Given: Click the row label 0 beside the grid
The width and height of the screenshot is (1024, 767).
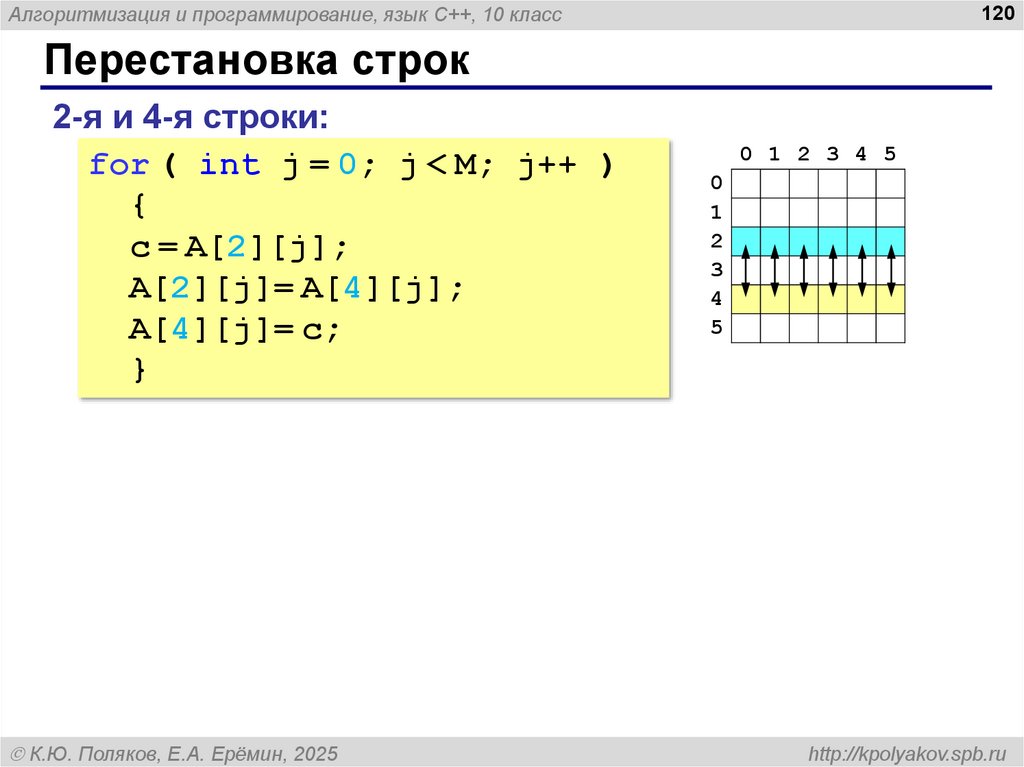Looking at the screenshot, I should pos(716,183).
